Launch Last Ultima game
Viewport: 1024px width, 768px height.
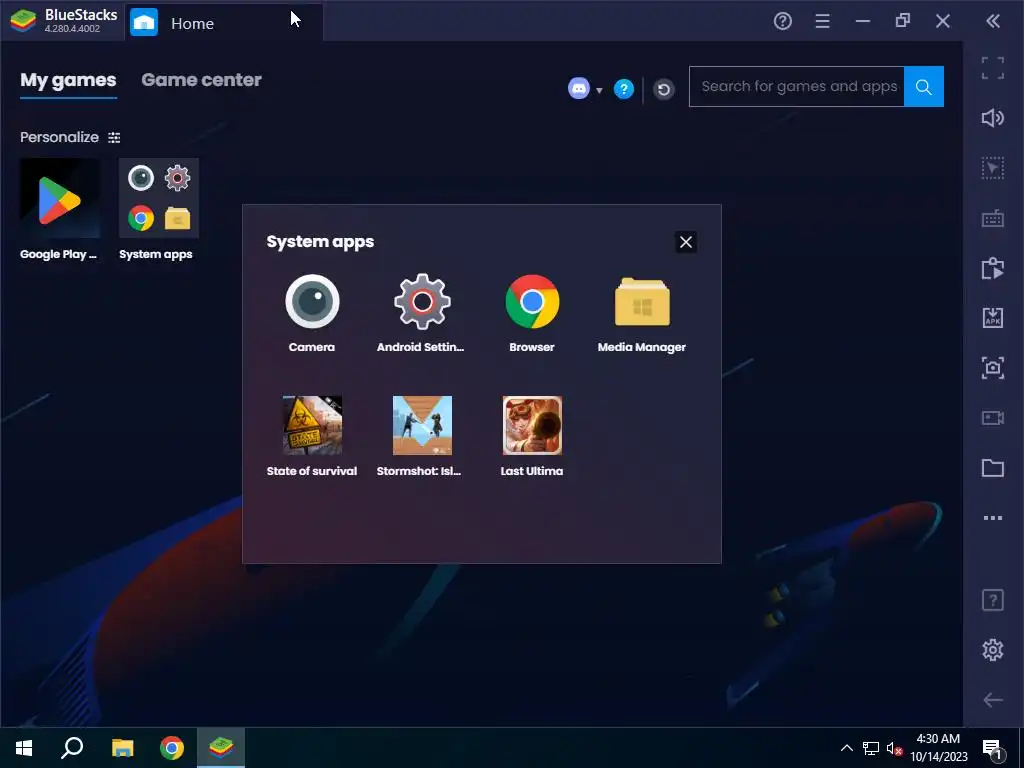click(x=532, y=425)
